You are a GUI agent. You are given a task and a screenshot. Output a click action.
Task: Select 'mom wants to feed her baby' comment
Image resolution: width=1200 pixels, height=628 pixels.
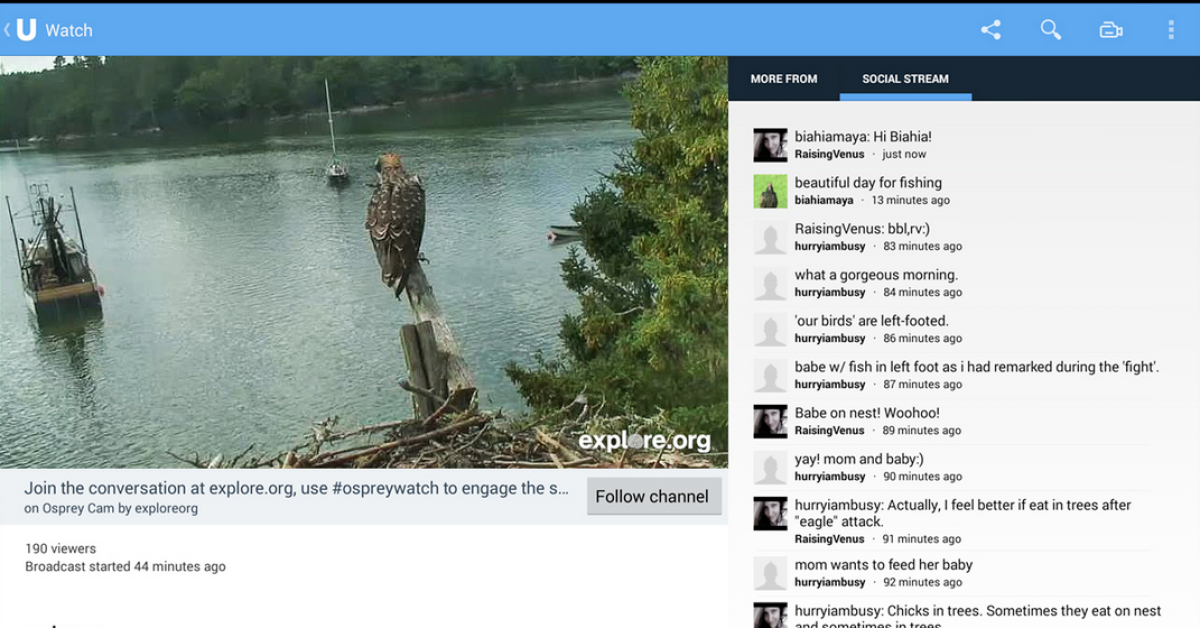click(x=883, y=565)
